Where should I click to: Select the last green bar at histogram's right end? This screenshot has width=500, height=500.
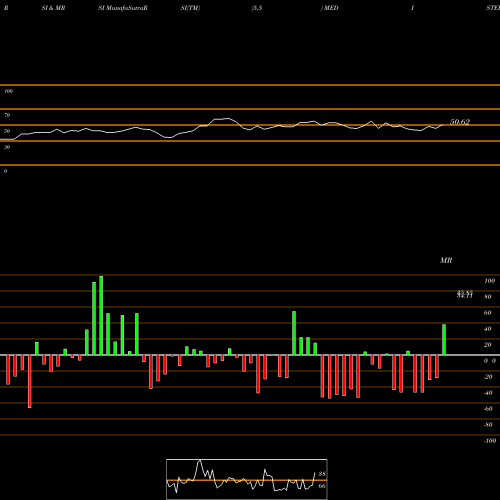(444, 340)
